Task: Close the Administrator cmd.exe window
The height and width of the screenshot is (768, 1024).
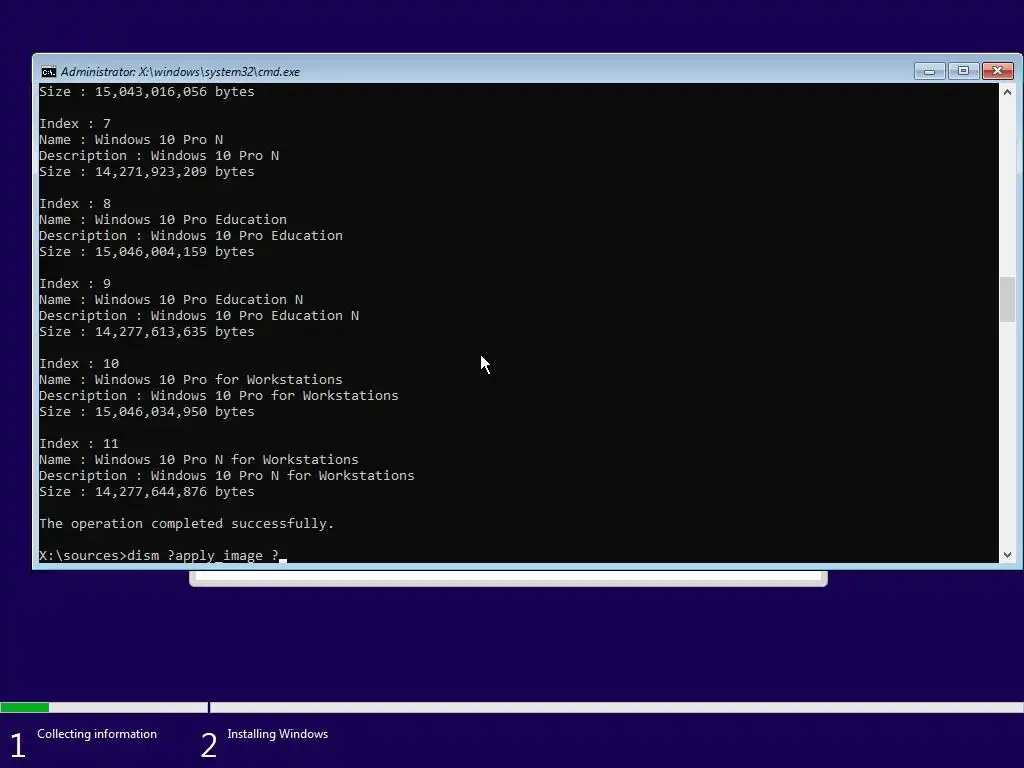Action: pyautogui.click(x=997, y=71)
